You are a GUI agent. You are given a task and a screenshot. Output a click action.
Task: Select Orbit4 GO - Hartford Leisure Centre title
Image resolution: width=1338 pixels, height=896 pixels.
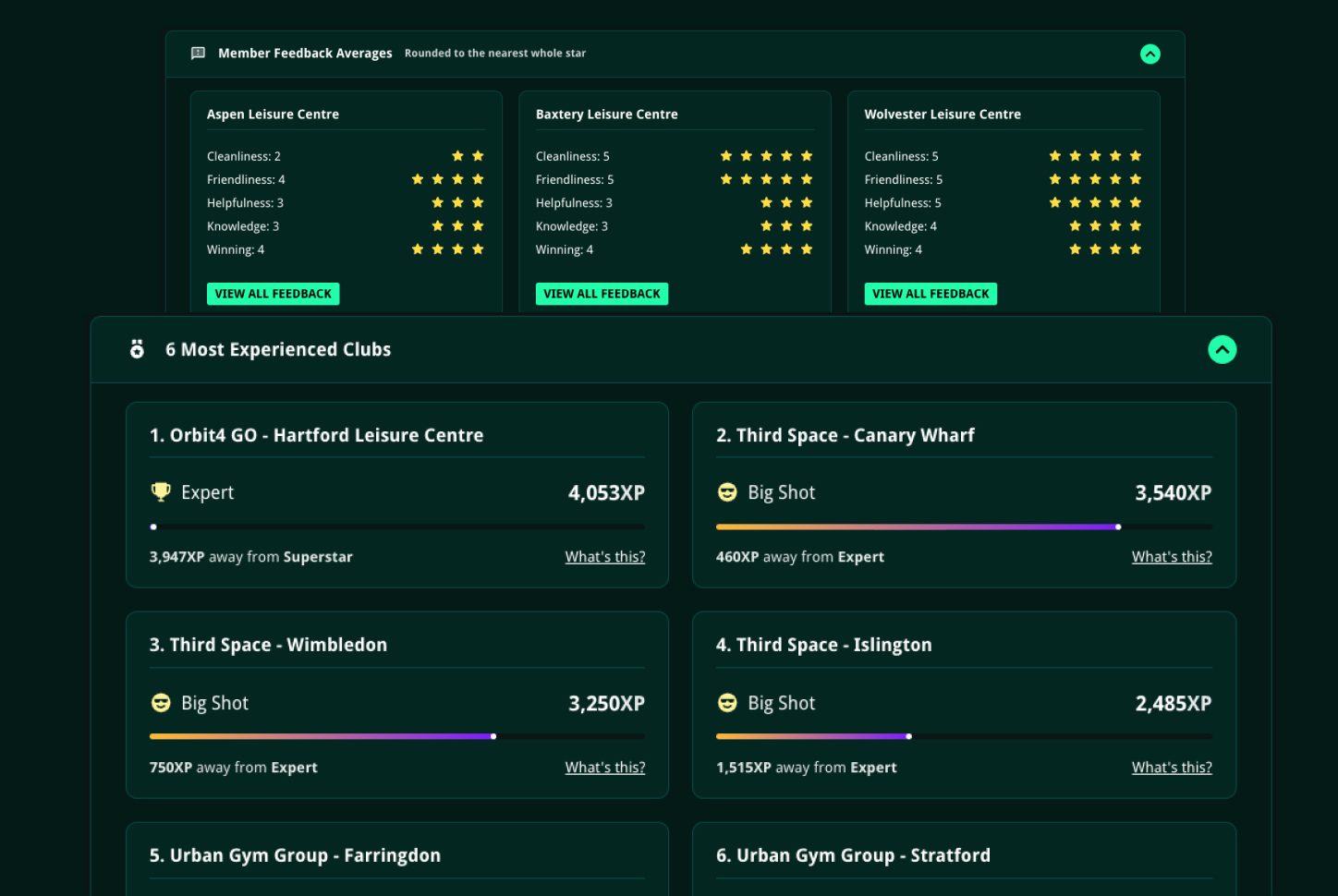pos(316,435)
